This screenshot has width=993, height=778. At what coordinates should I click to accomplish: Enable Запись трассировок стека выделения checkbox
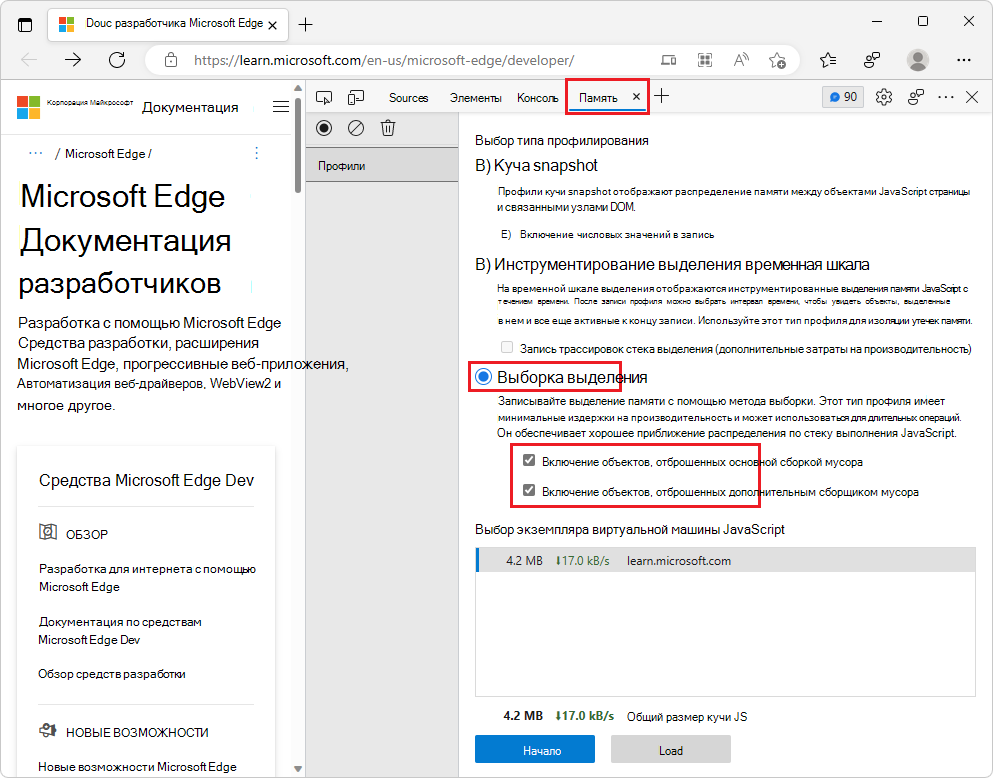[507, 347]
